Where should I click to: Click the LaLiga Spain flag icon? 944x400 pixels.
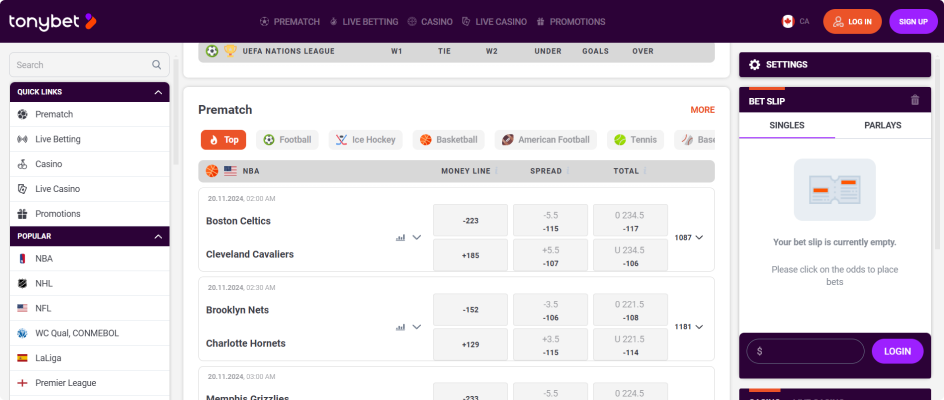click(22, 358)
